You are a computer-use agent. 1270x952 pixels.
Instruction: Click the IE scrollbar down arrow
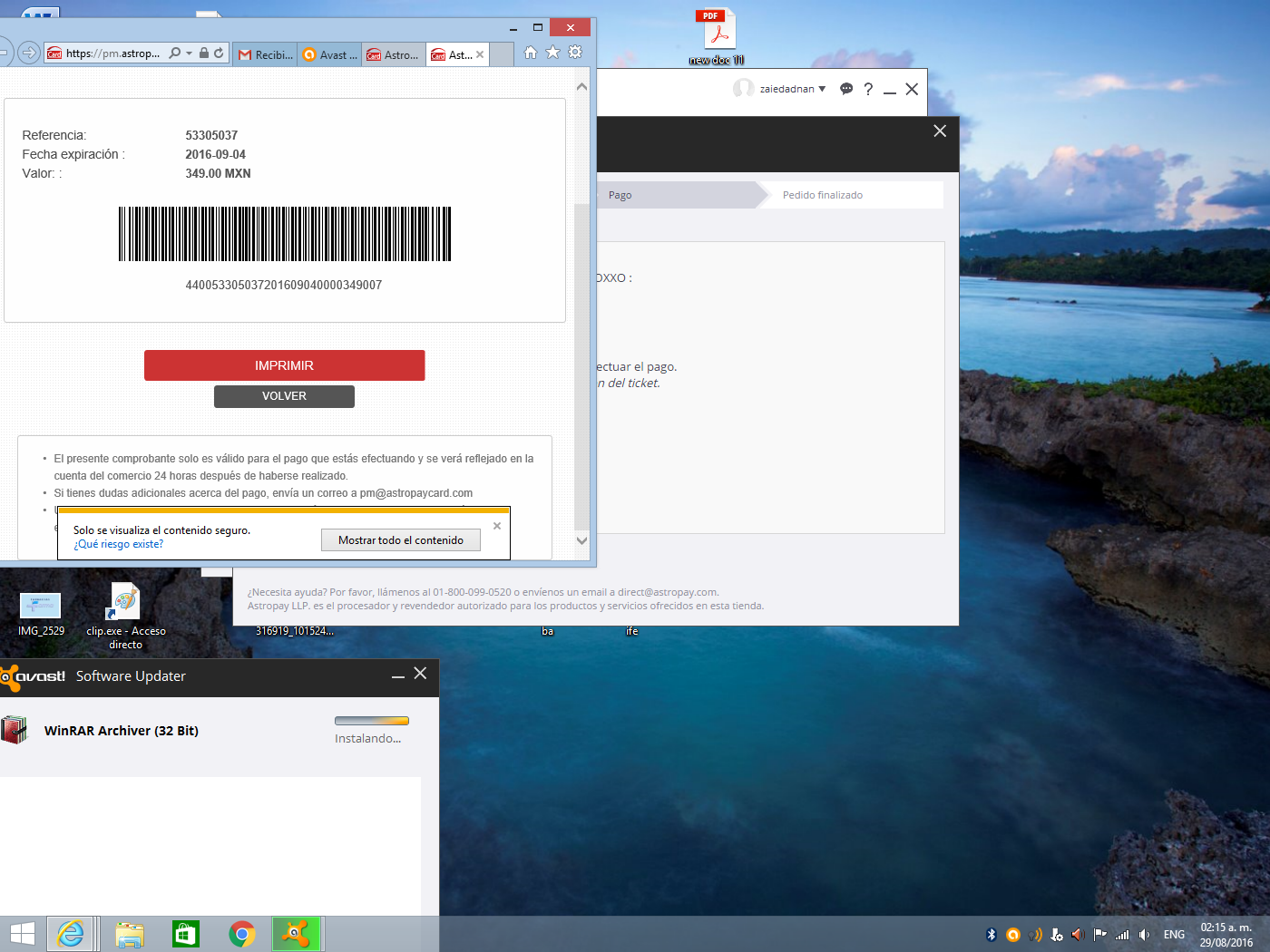581,540
